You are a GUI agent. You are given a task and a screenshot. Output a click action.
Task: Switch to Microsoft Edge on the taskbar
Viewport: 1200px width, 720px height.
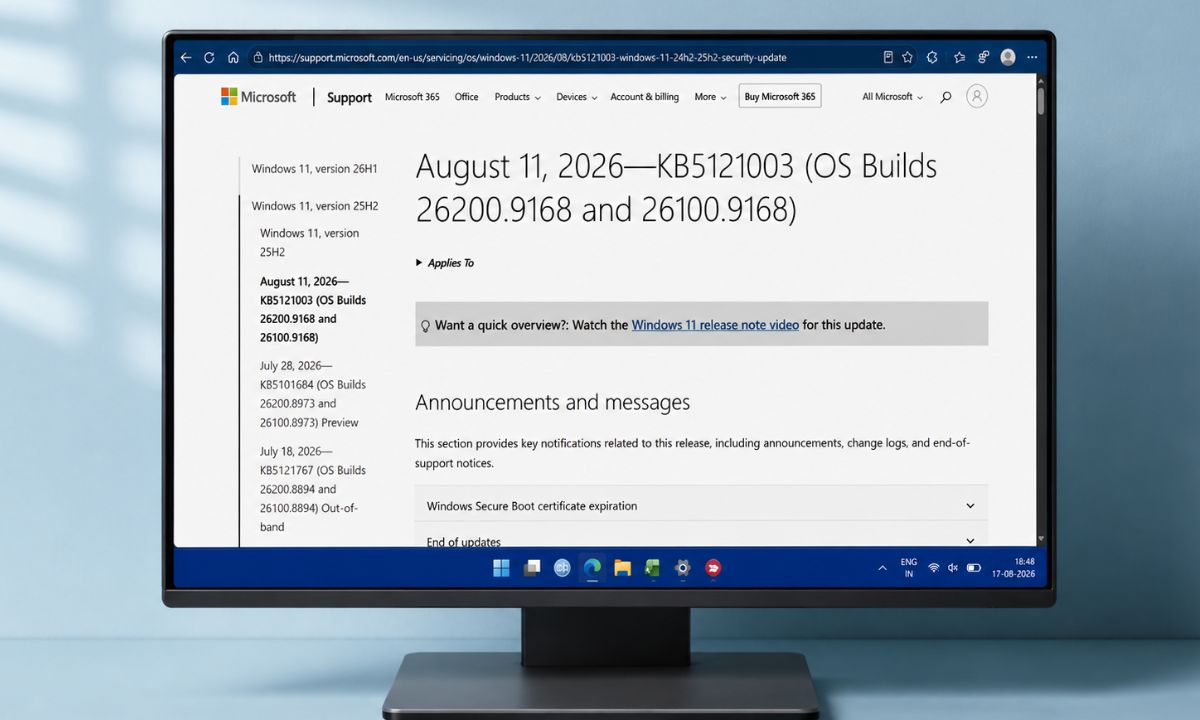click(x=592, y=568)
